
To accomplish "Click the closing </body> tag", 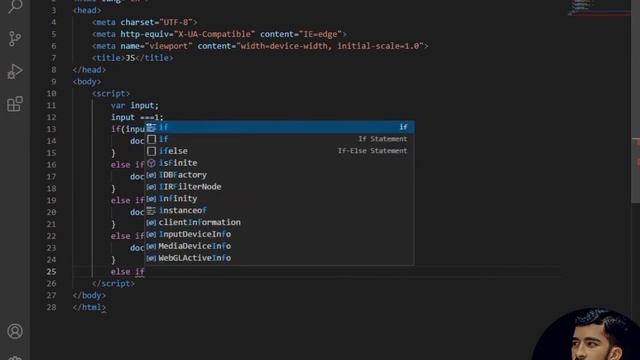I will [89, 295].
